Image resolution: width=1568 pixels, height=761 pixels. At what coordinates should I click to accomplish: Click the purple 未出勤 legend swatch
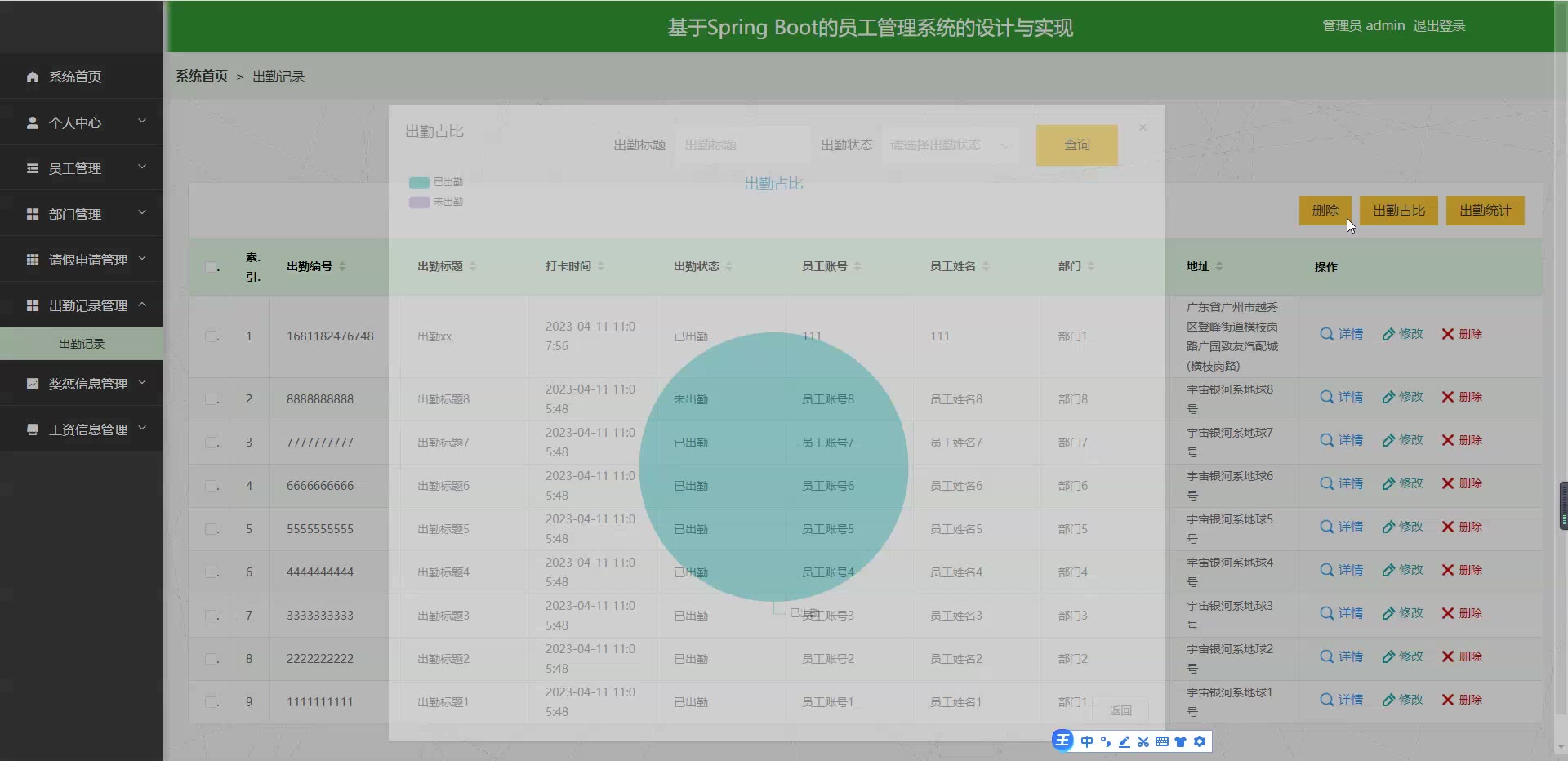419,202
